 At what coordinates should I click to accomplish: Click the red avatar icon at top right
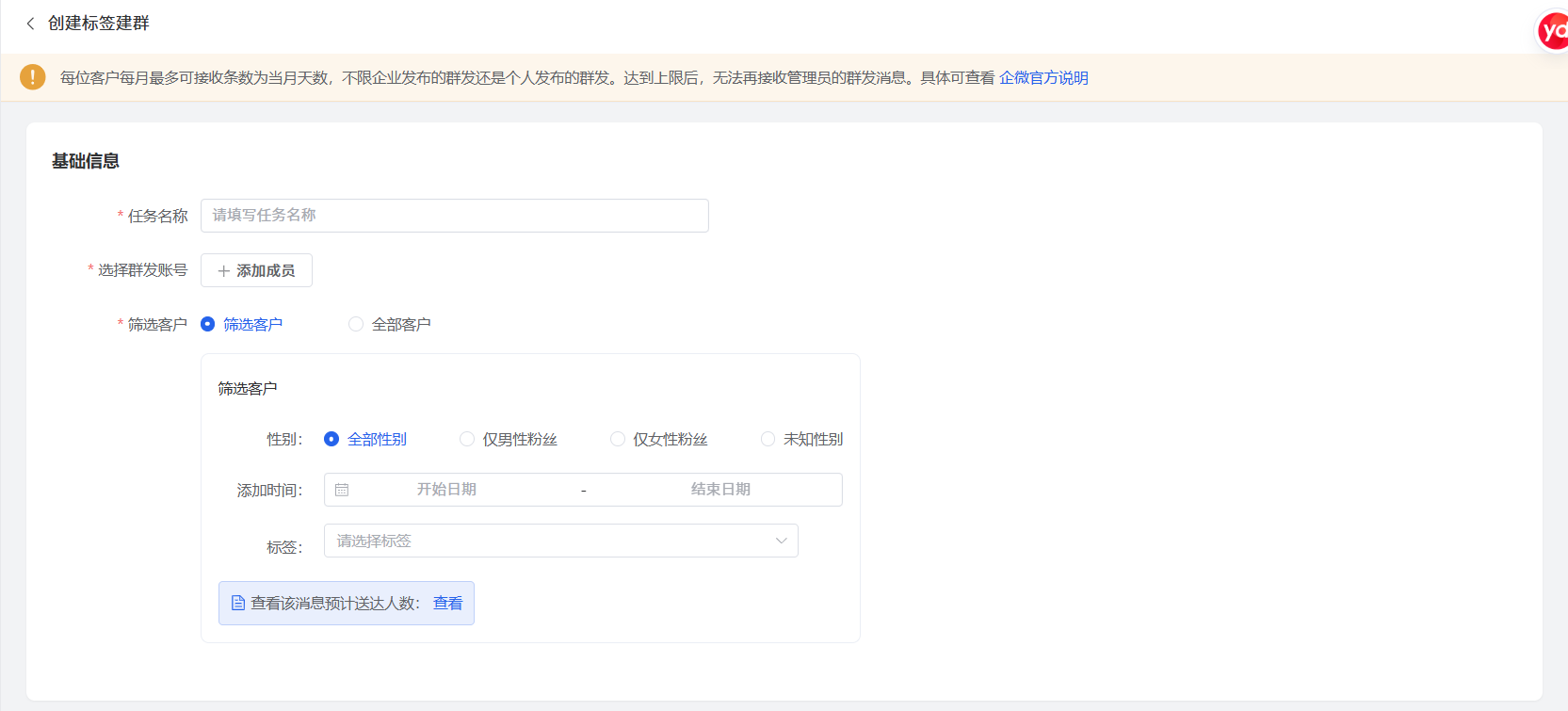pyautogui.click(x=1553, y=31)
